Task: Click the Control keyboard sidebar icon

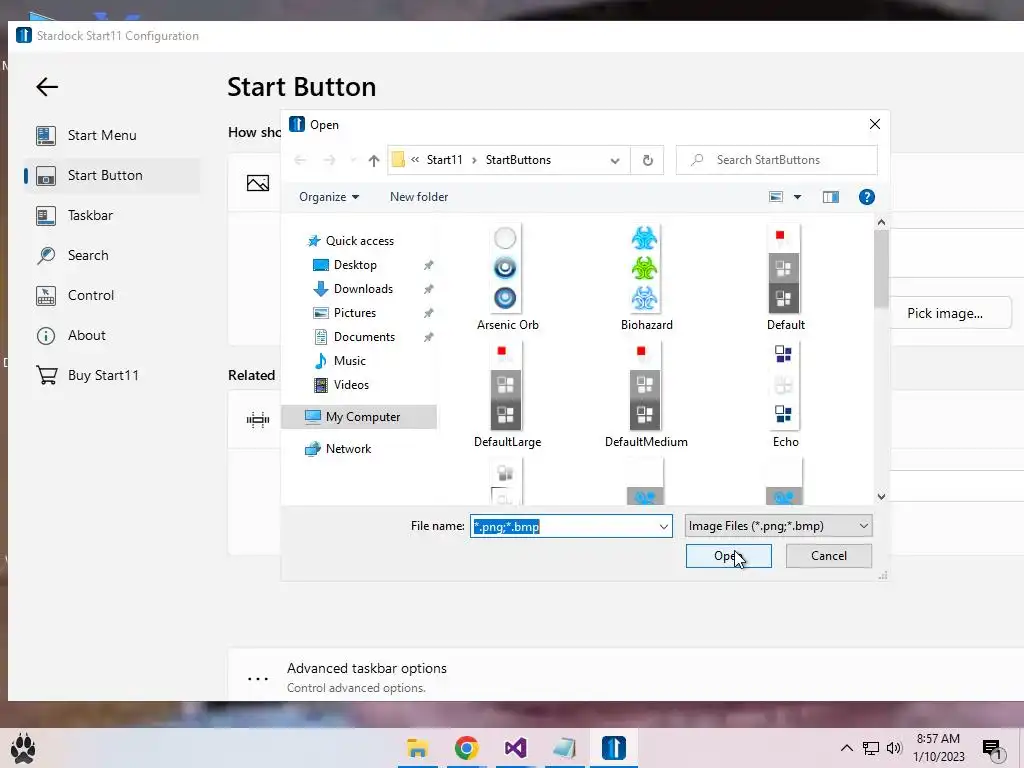Action: (46, 295)
